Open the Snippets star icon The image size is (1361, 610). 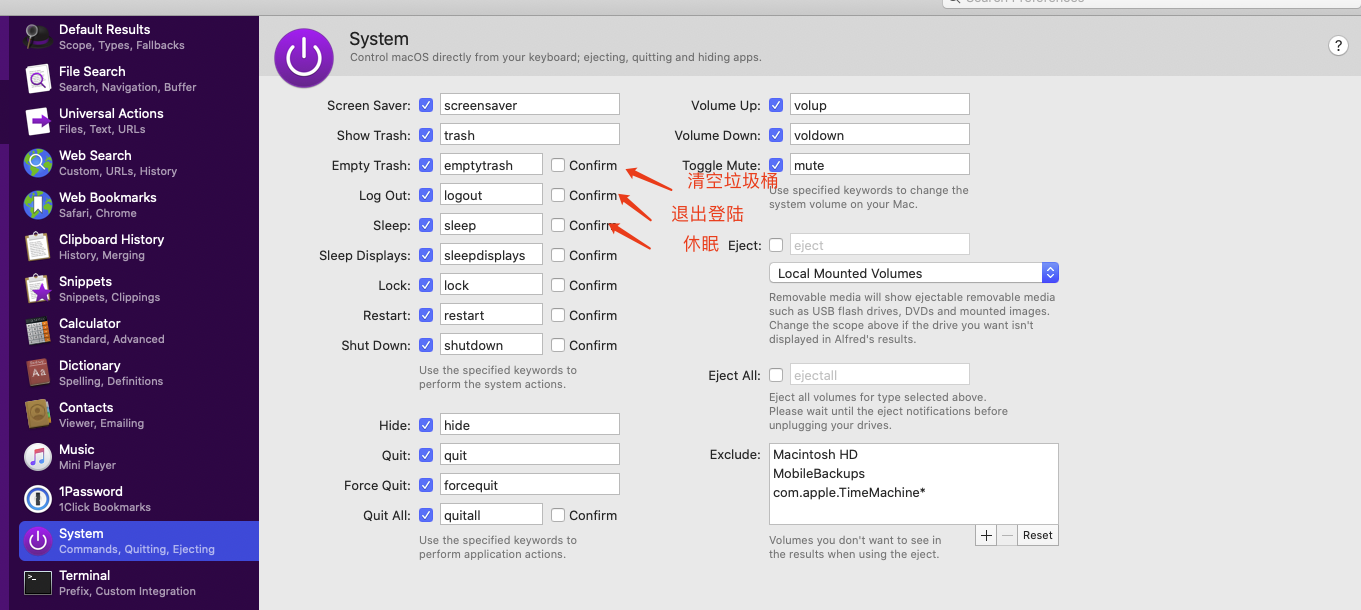tap(38, 289)
